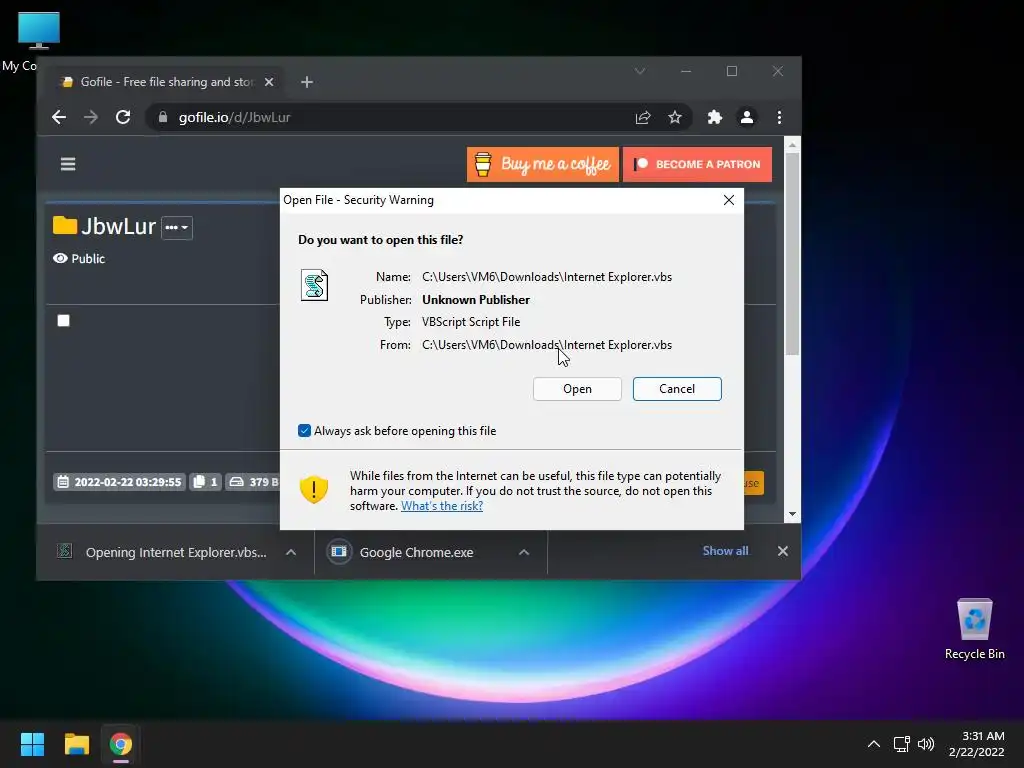Viewport: 1024px width, 768px height.
Task: Click the Public visibility eye icon
Action: [x=60, y=258]
